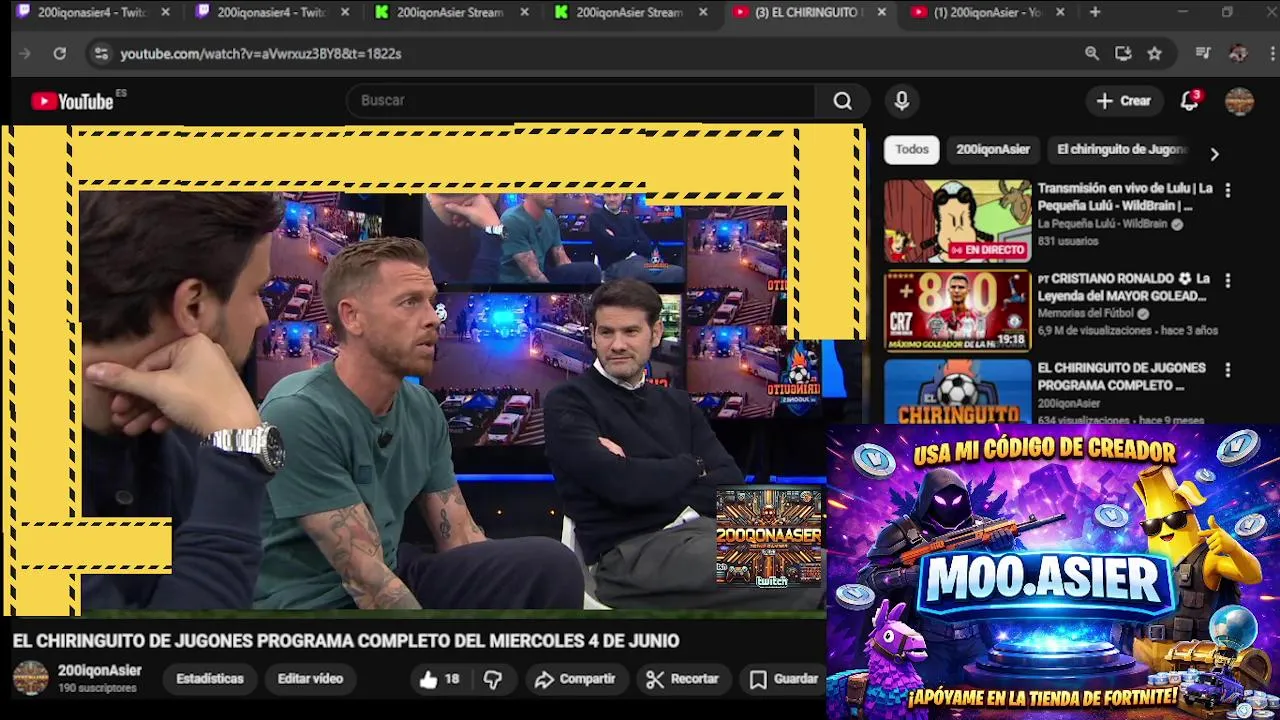Open the account avatar menu
This screenshot has height=720, width=1280.
click(x=1240, y=101)
